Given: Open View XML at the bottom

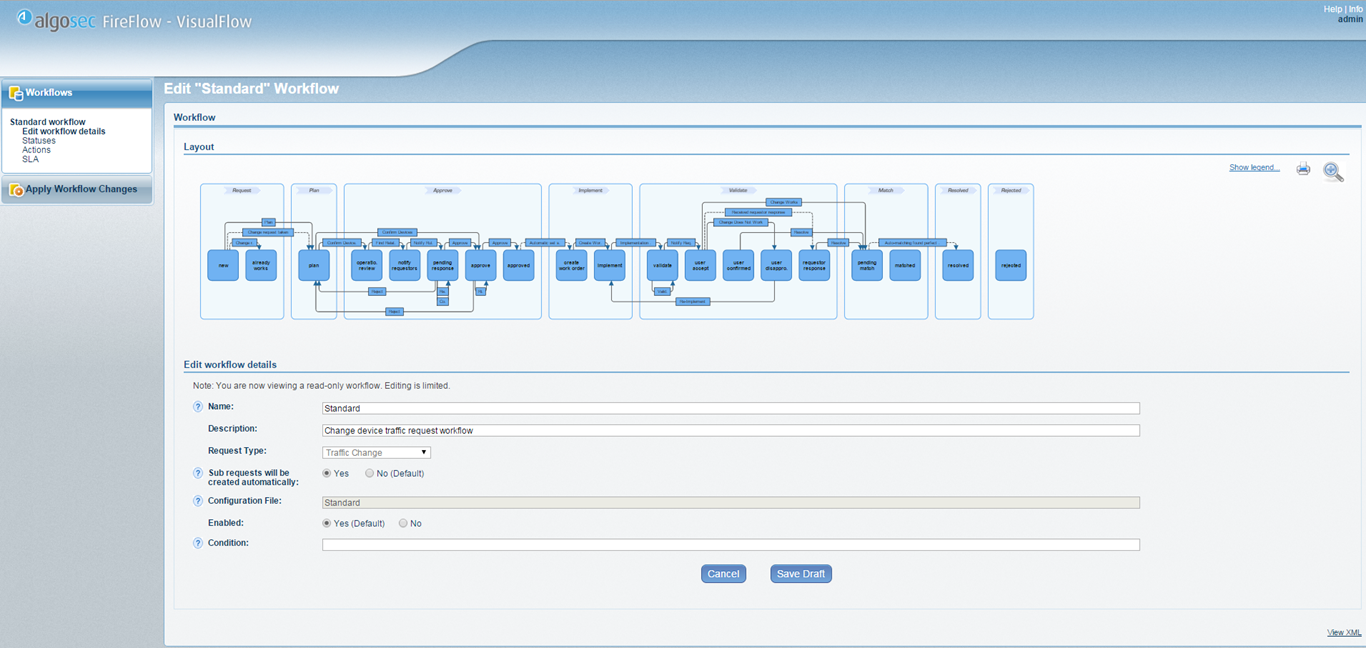Looking at the screenshot, I should point(1343,632).
